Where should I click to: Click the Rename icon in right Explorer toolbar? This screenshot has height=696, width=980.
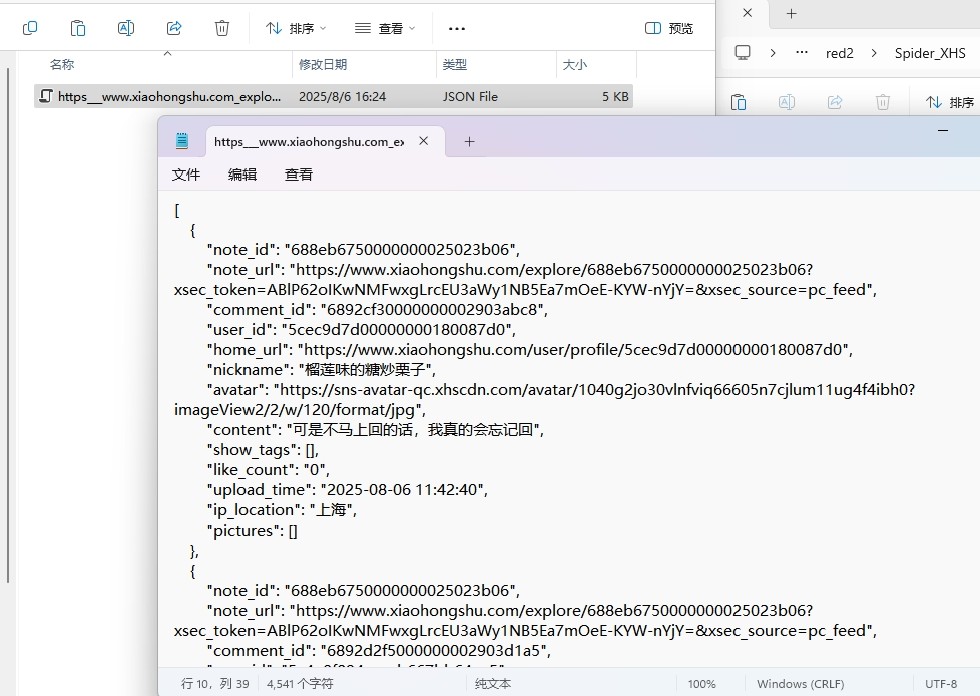[x=787, y=102]
